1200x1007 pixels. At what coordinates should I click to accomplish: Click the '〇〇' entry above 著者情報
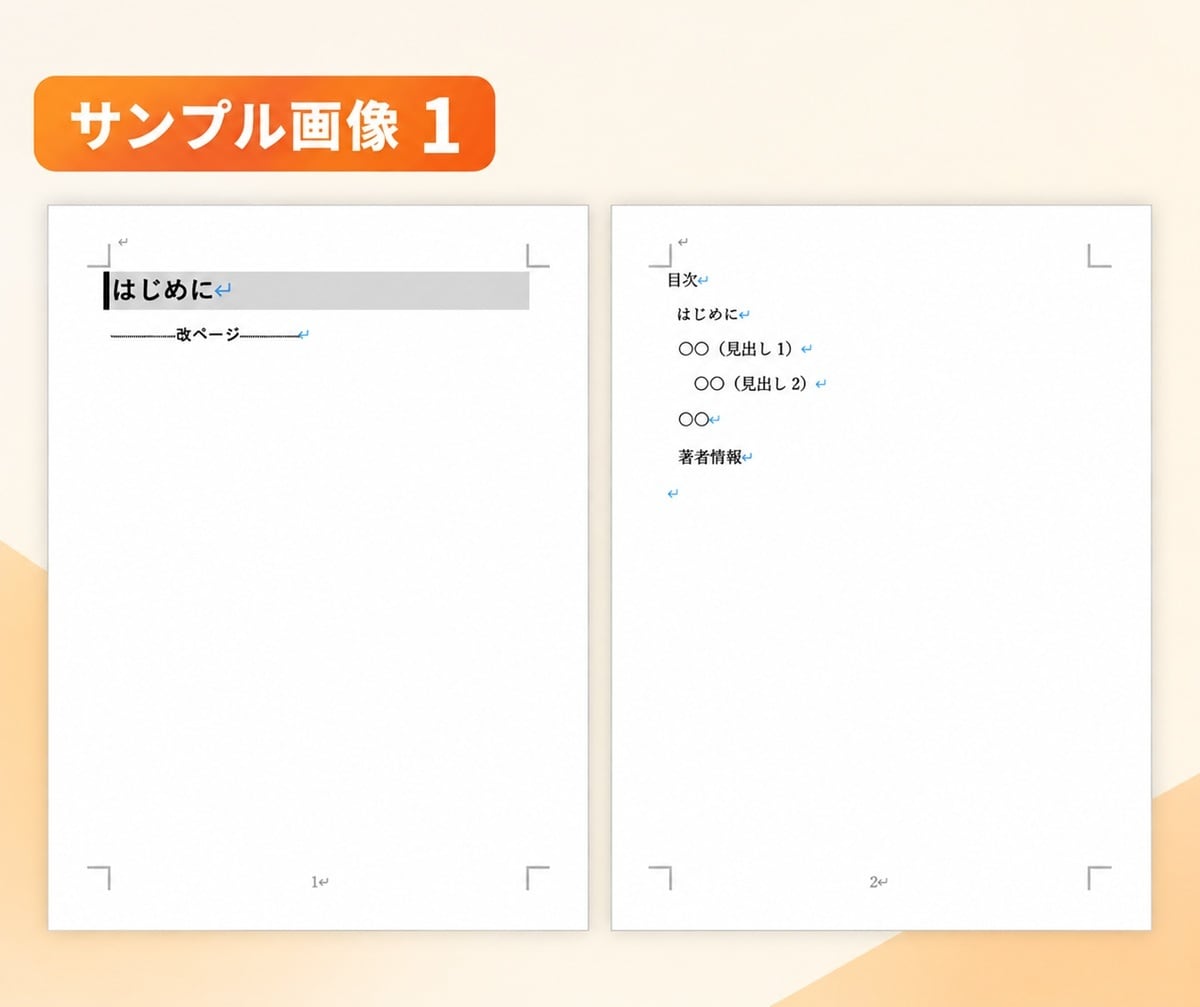[x=693, y=420]
